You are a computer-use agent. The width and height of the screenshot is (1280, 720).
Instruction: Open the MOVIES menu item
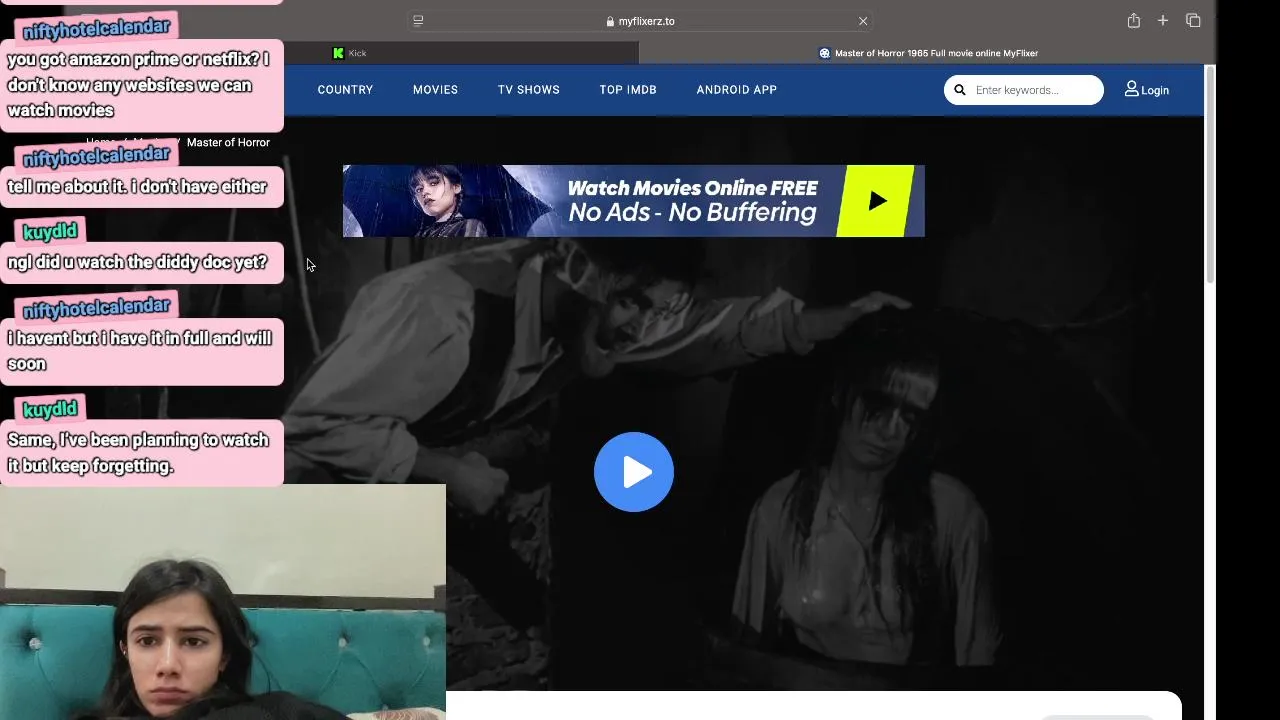point(435,90)
